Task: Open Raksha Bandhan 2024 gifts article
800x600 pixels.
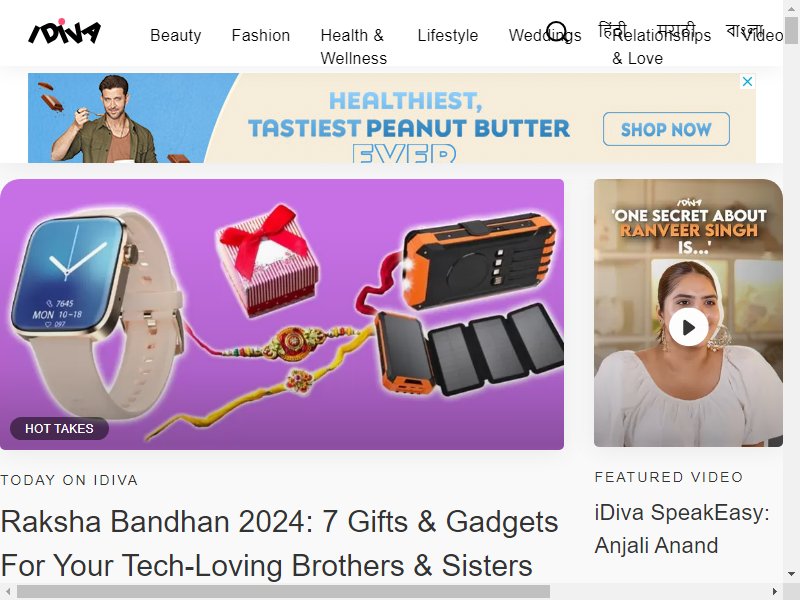Action: click(x=280, y=543)
